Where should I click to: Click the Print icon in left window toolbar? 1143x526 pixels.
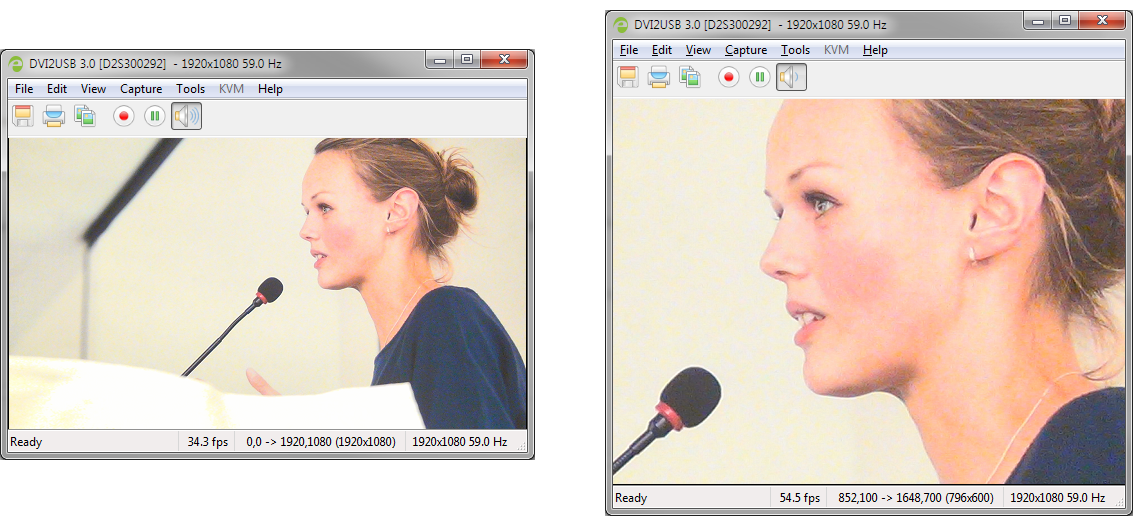click(54, 116)
